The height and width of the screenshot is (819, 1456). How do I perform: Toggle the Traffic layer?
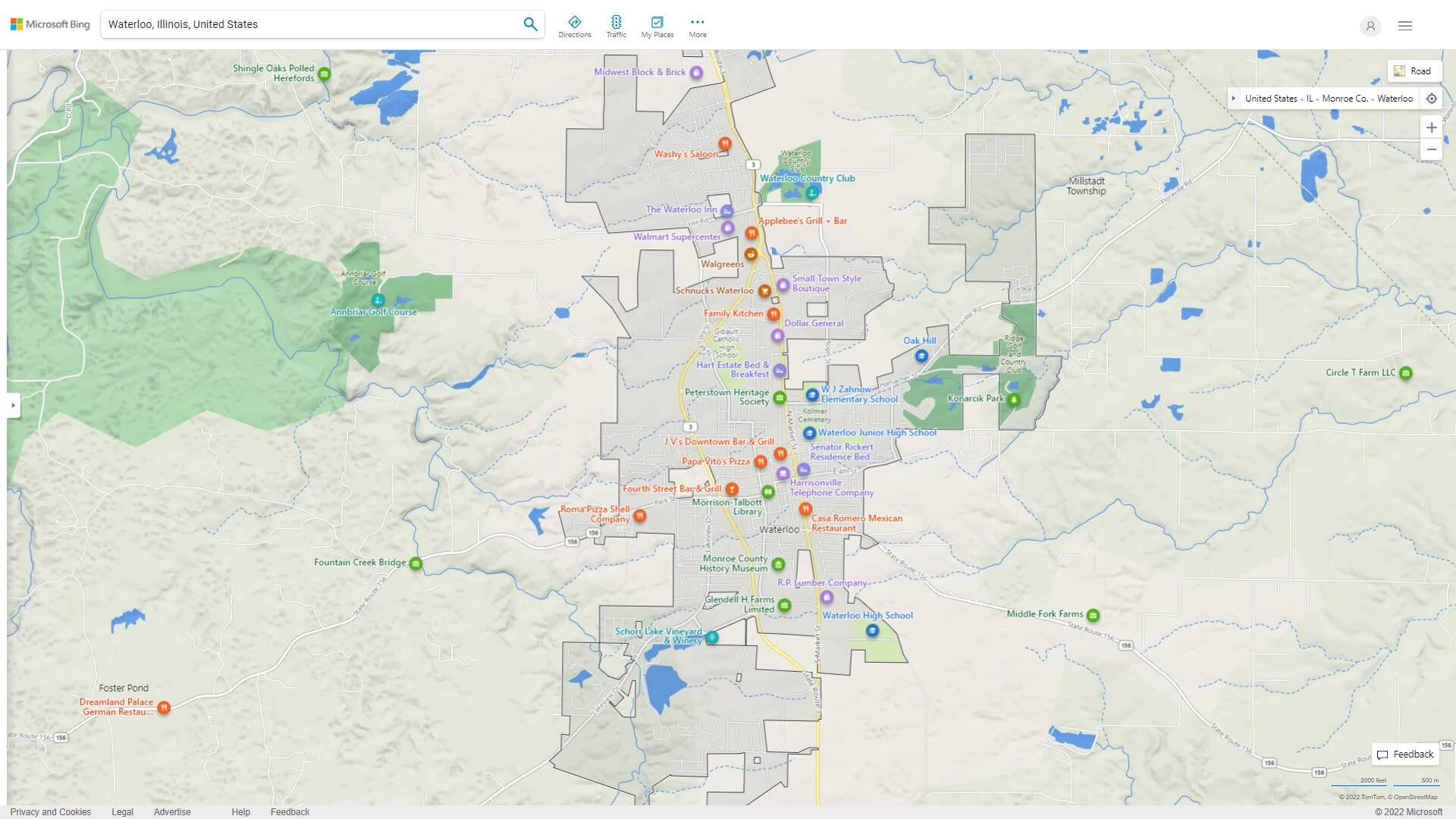[x=616, y=27]
